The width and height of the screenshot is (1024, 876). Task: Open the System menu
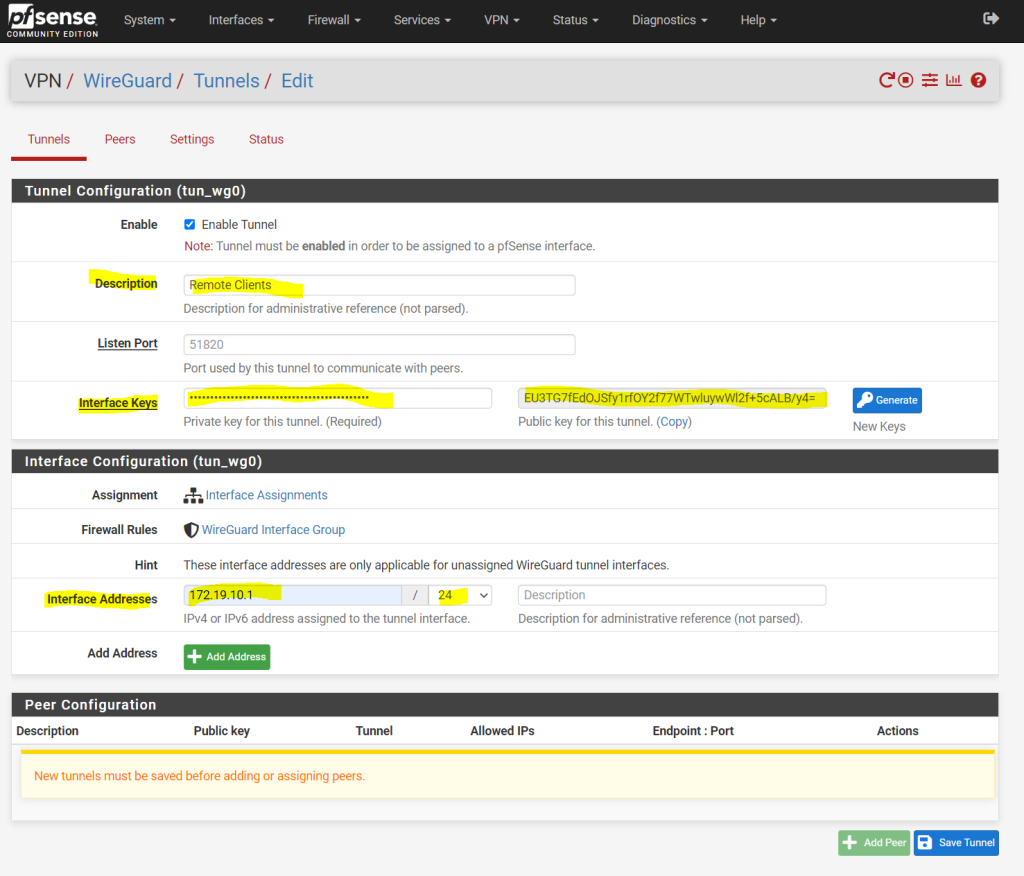pos(150,20)
